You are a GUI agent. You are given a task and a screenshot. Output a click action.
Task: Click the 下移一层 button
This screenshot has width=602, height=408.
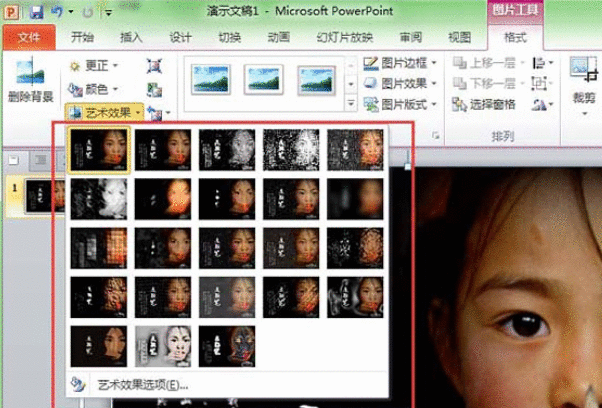[488, 83]
